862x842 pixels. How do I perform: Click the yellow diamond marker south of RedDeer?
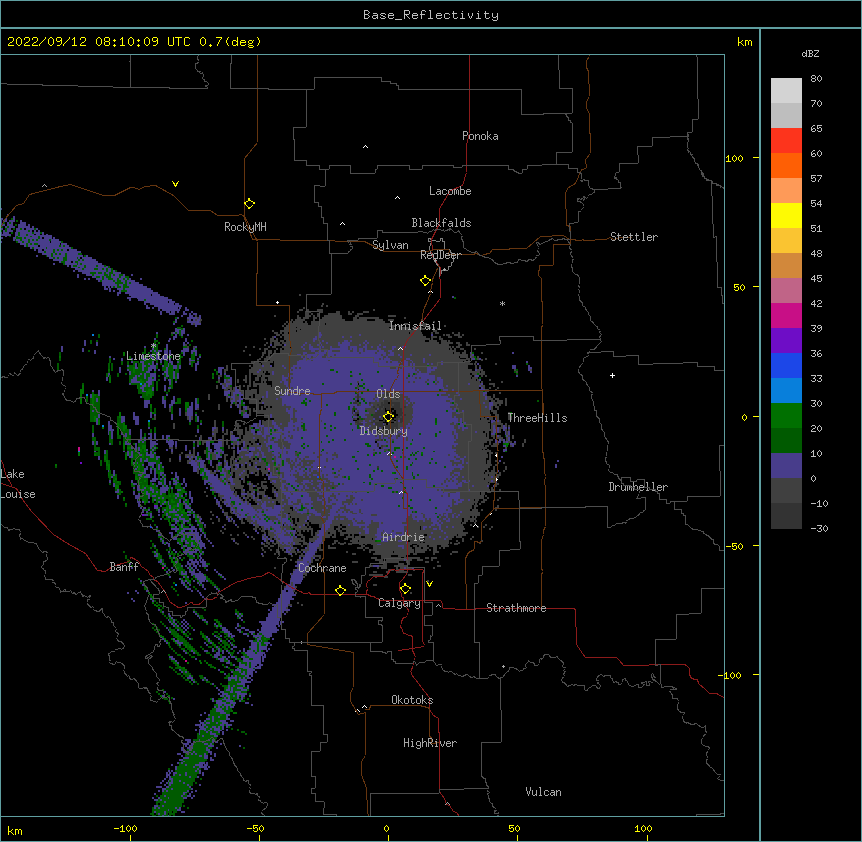click(x=426, y=281)
